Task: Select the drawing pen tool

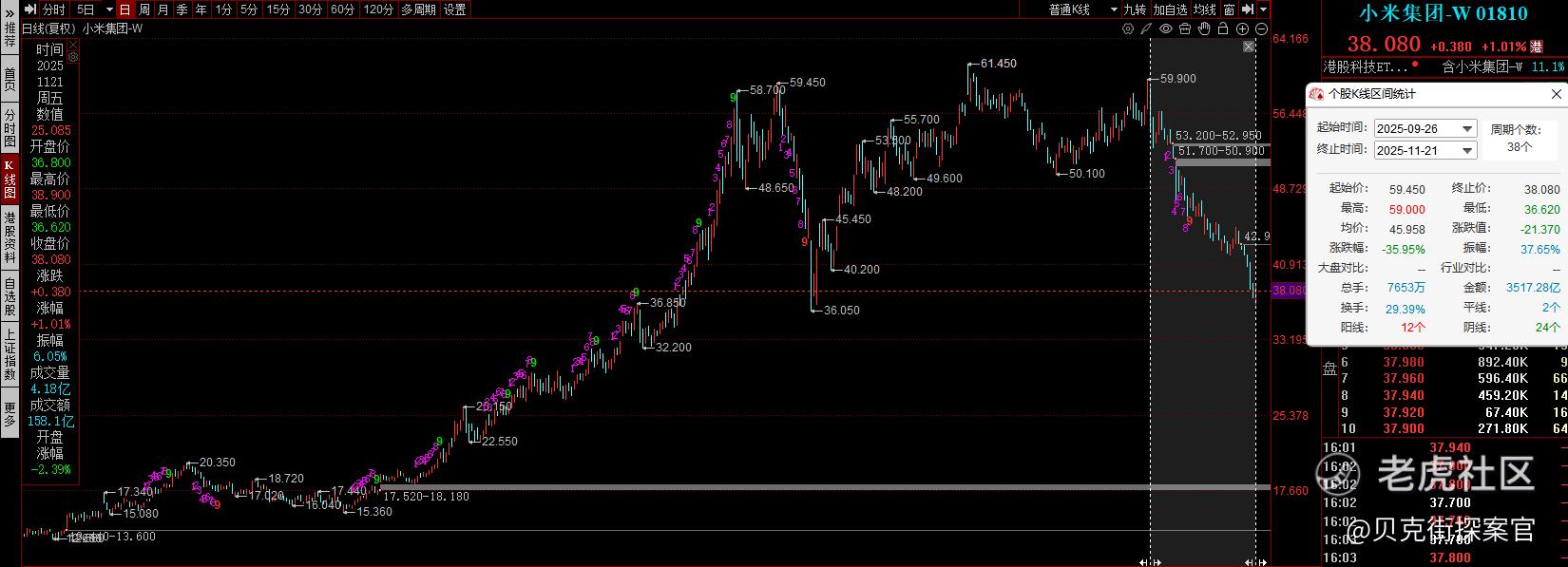Action: tap(1146, 28)
